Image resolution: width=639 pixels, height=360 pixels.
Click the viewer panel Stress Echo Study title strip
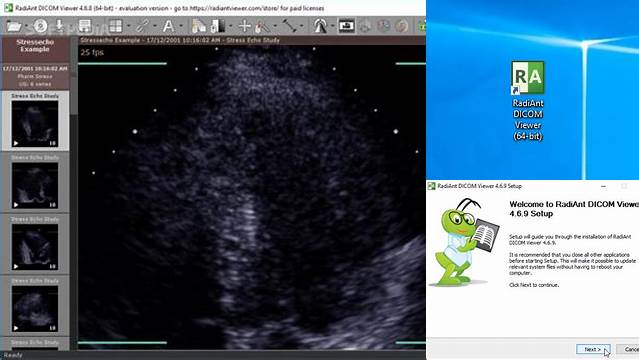[252, 40]
